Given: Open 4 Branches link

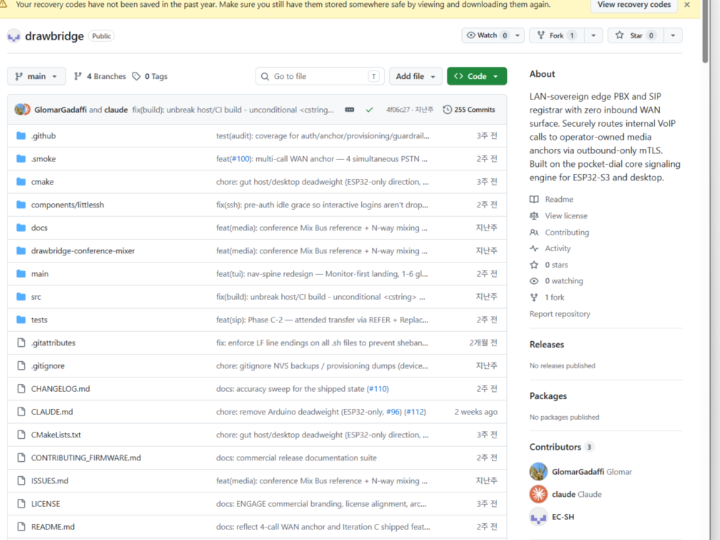Looking at the screenshot, I should click(100, 76).
